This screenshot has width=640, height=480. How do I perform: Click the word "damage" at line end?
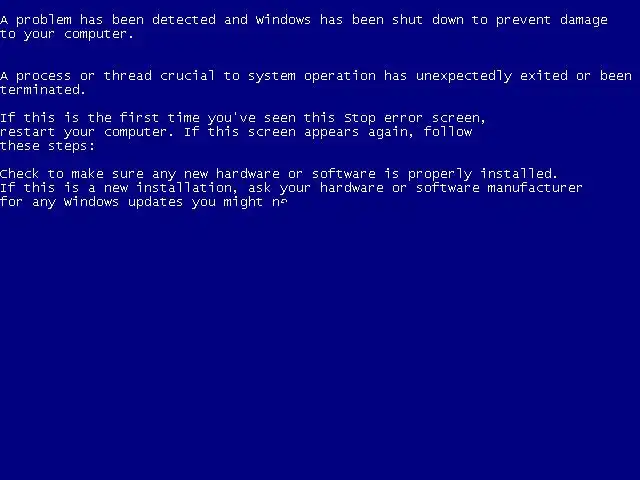click(584, 21)
